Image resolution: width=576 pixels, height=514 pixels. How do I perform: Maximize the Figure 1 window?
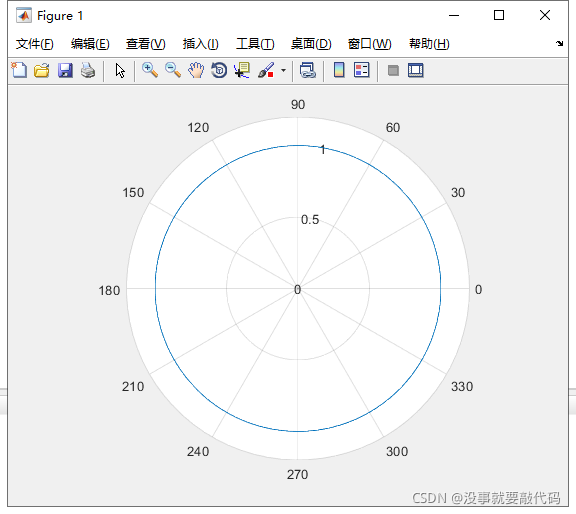pyautogui.click(x=499, y=15)
